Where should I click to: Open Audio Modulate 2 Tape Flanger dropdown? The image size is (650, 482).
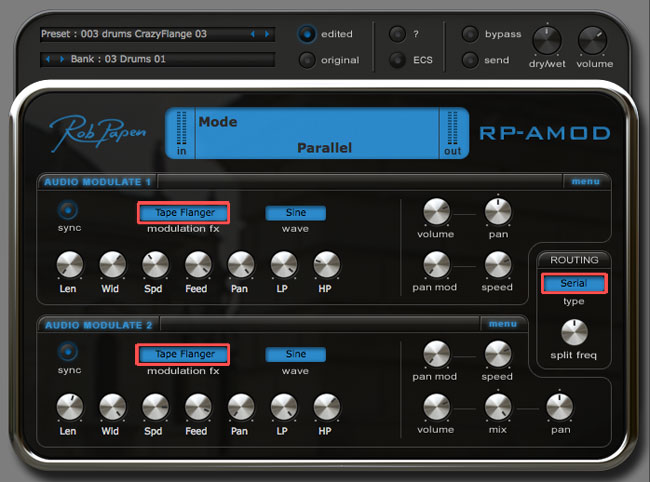pyautogui.click(x=184, y=354)
